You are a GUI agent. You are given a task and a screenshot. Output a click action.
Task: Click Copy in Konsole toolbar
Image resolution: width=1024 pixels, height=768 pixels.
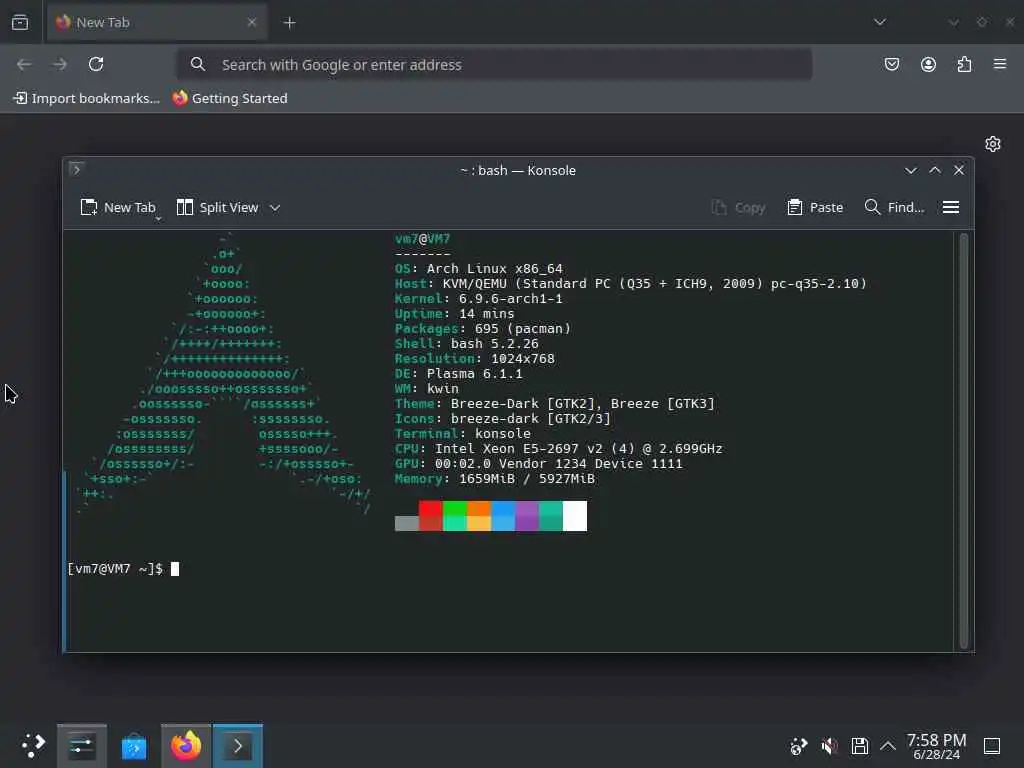click(x=738, y=208)
